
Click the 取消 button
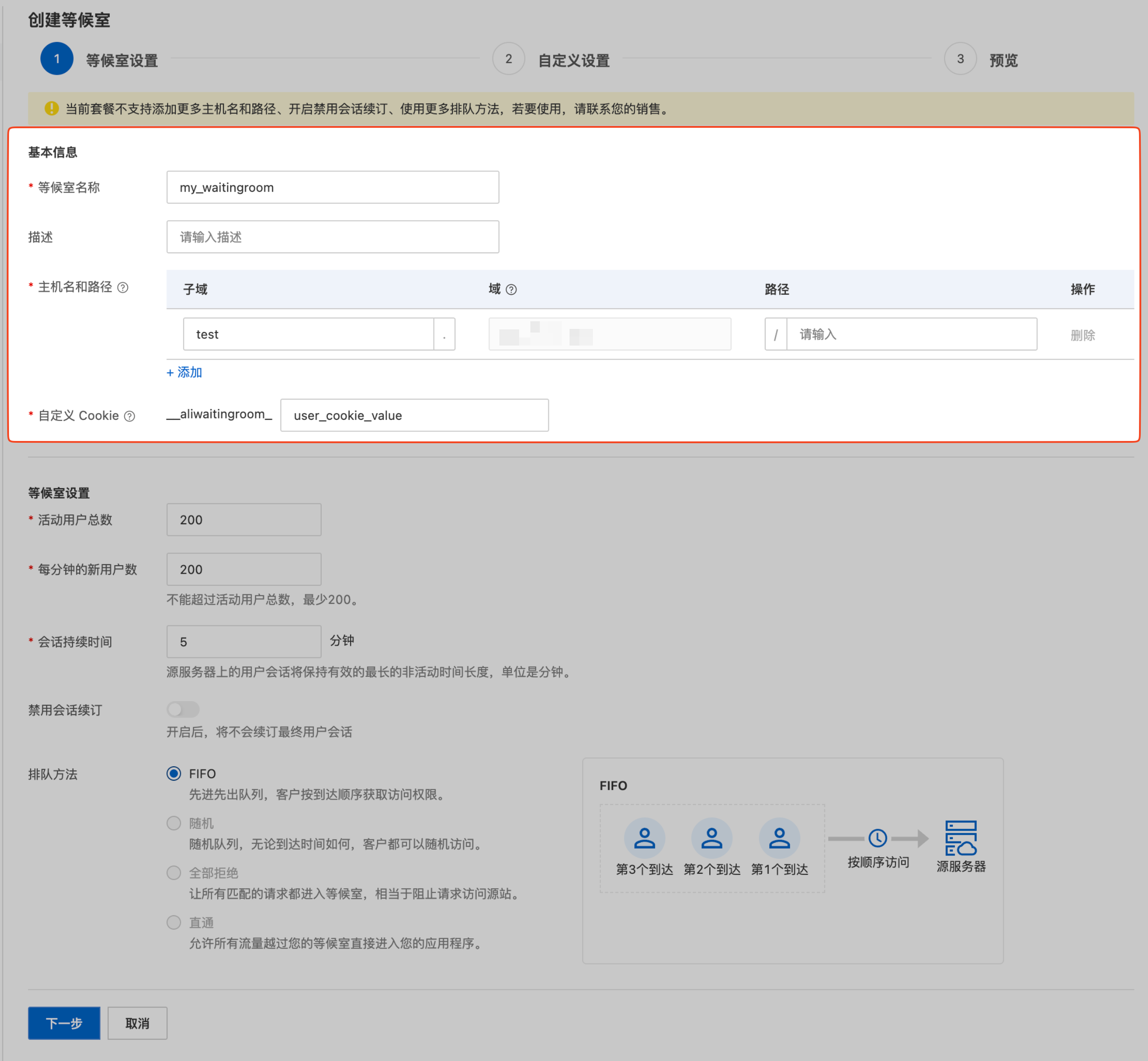(137, 1023)
